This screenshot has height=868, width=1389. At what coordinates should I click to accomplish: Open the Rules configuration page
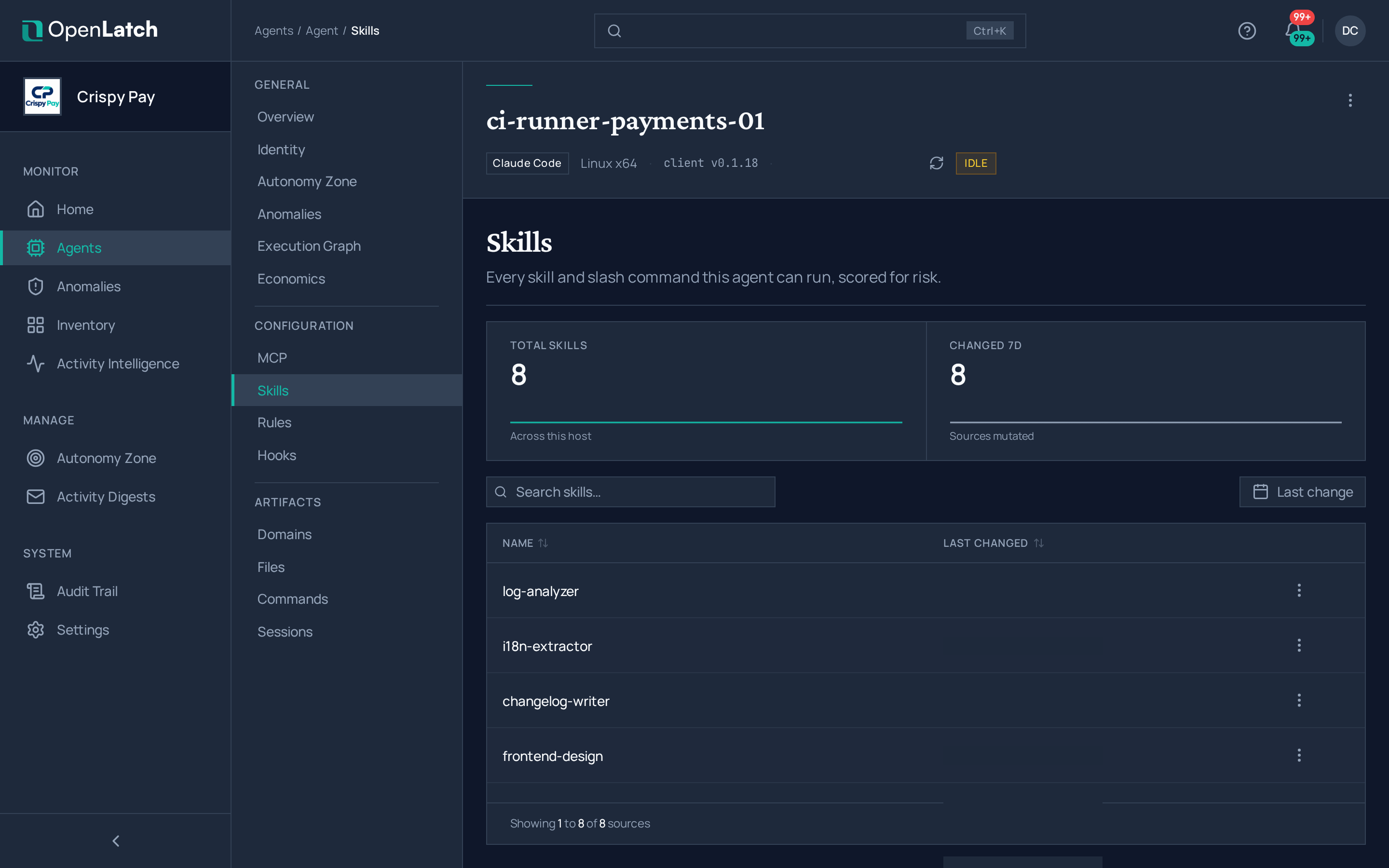point(347,422)
